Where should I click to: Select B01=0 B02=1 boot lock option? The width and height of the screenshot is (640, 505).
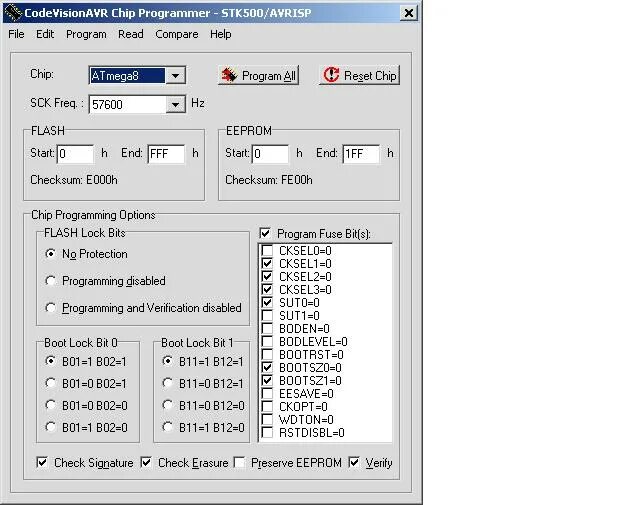[x=50, y=383]
